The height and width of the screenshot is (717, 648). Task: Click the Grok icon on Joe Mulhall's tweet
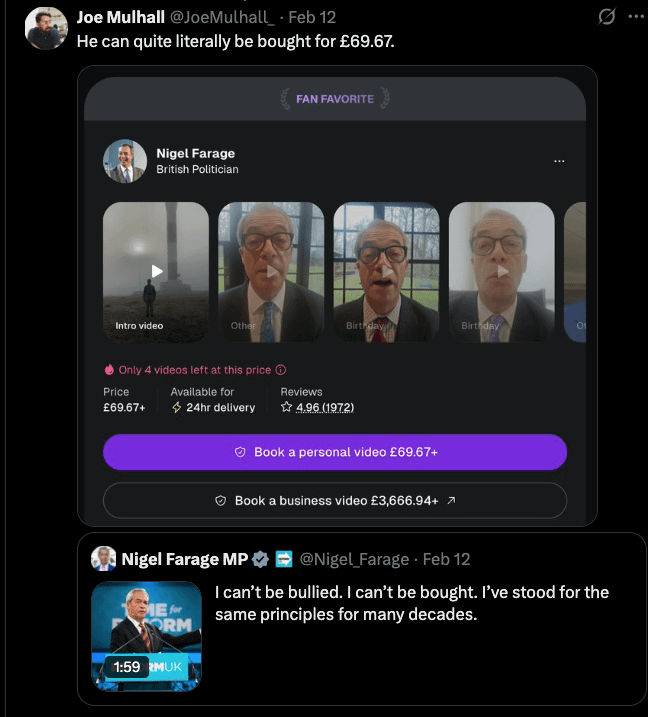(605, 17)
